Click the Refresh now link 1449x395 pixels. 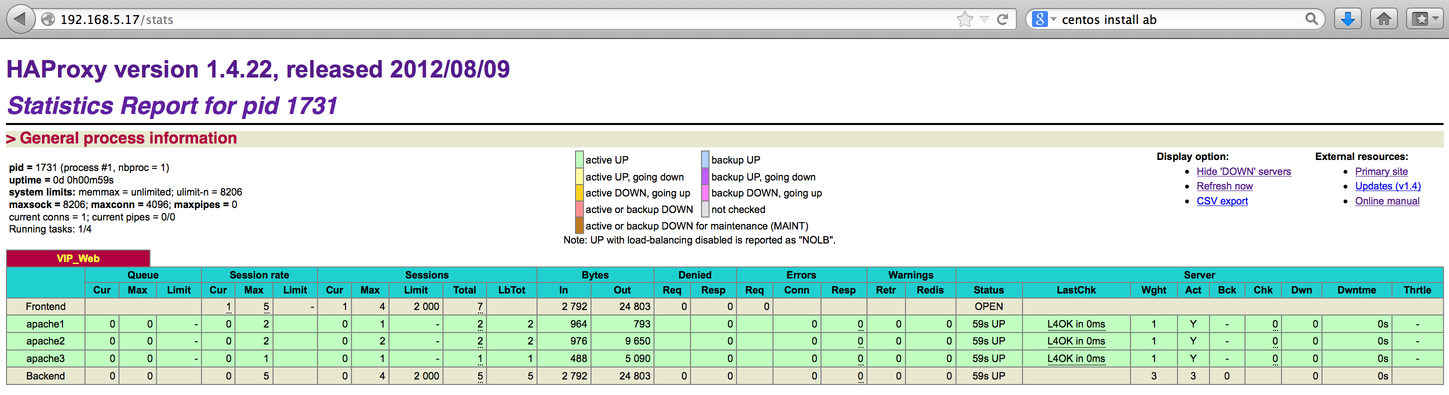[x=1224, y=186]
